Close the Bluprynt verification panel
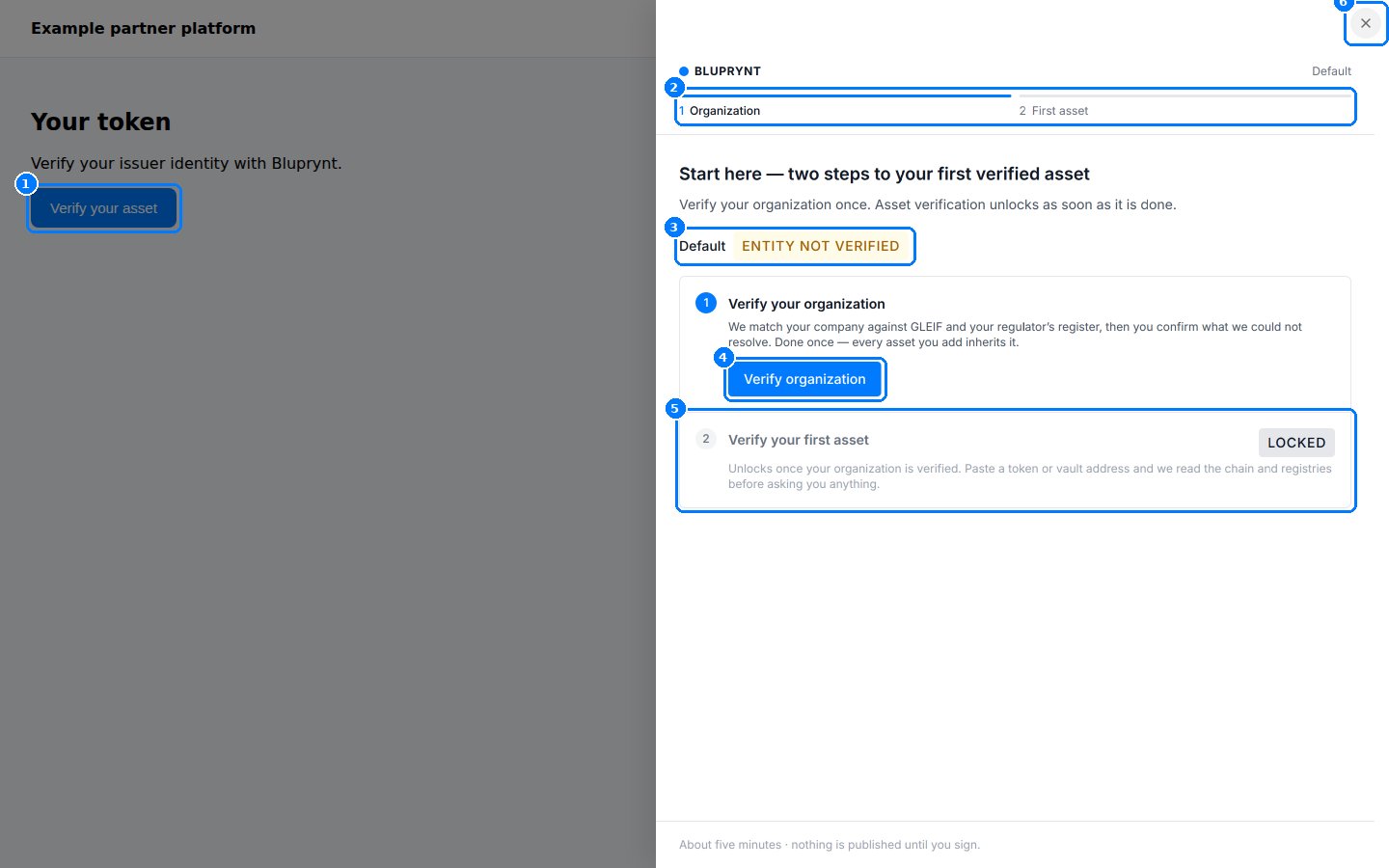 click(1365, 23)
